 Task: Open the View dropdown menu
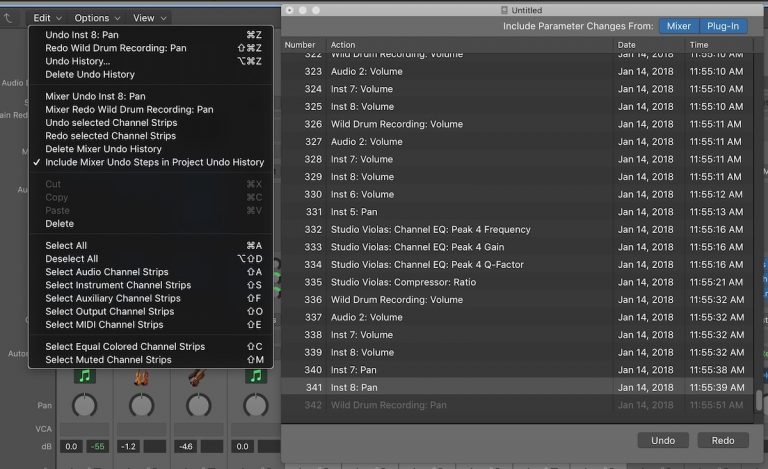click(x=149, y=18)
